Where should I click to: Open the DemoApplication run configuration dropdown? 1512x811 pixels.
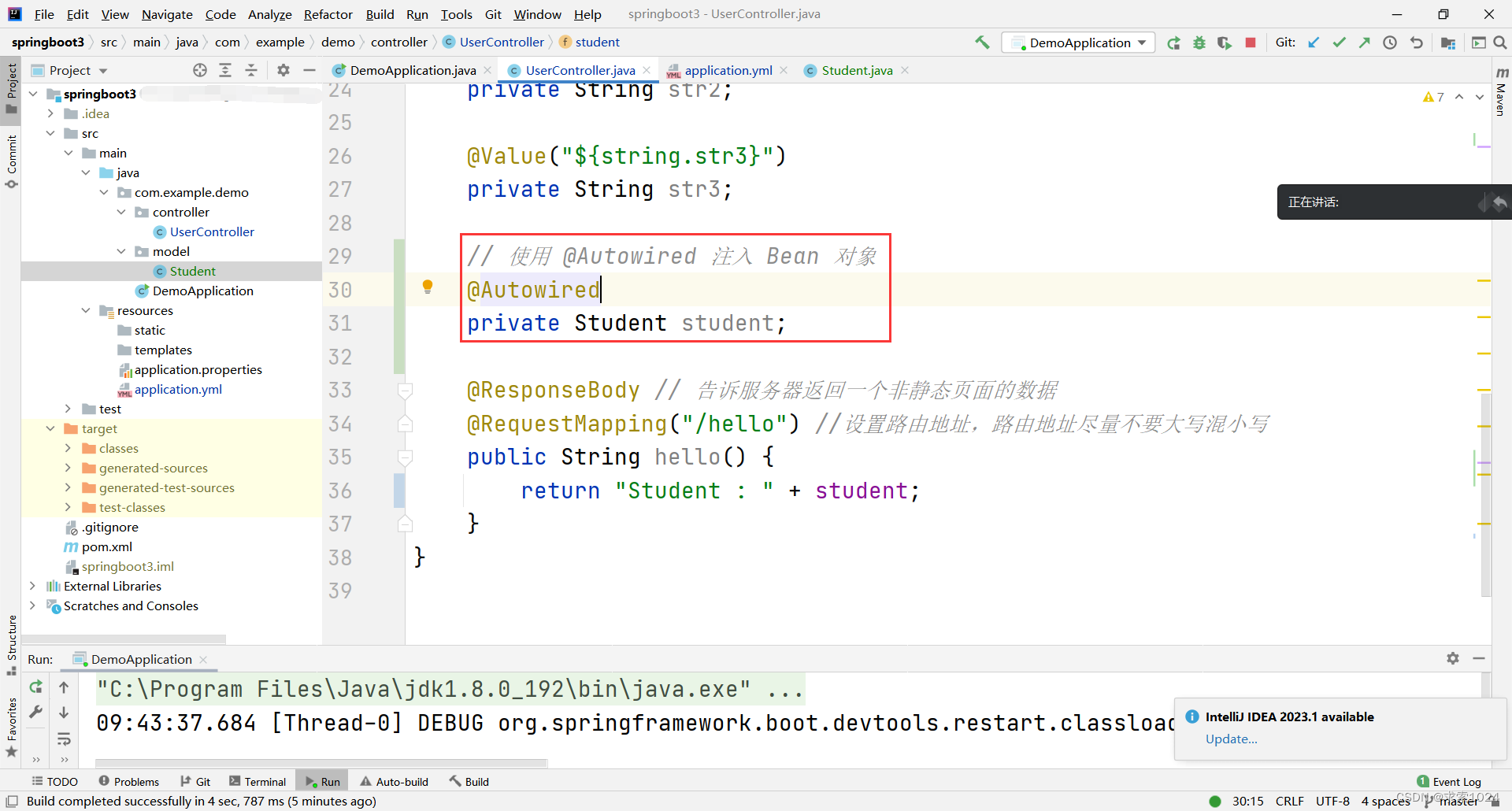pos(1078,43)
